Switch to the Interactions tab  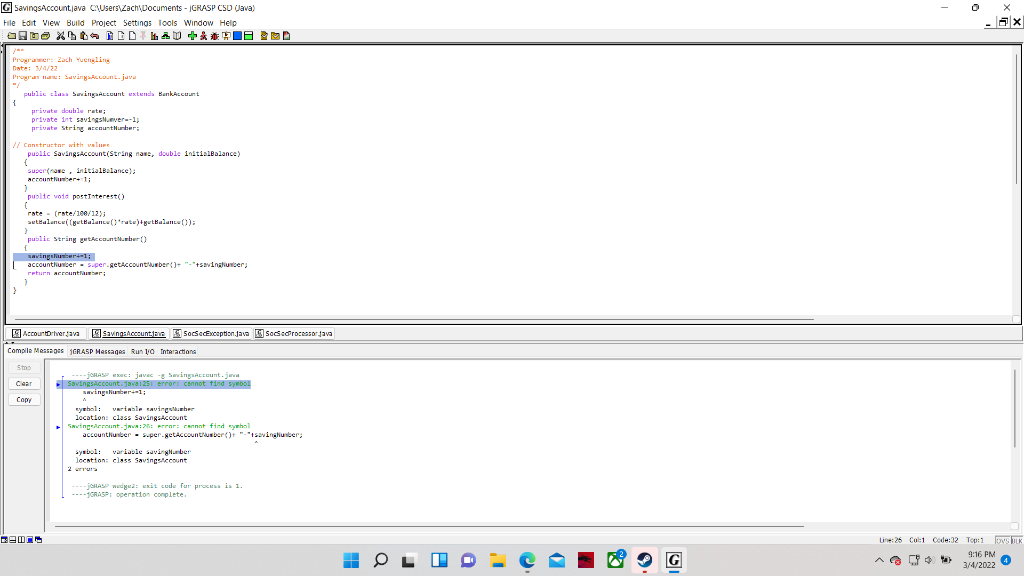coord(178,351)
